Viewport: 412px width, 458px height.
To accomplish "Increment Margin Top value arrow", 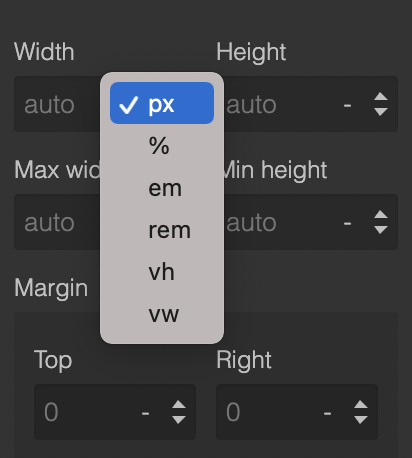I will point(179,405).
